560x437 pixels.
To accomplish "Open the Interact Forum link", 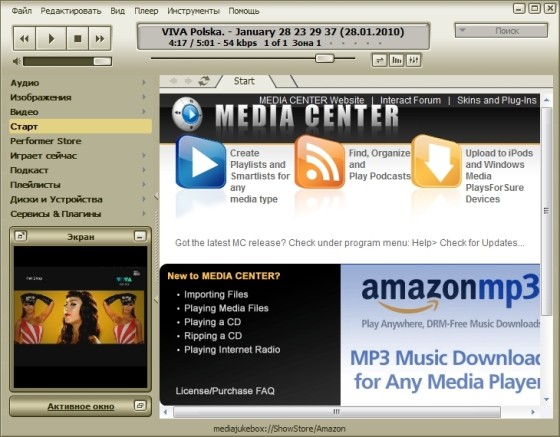I will point(410,100).
